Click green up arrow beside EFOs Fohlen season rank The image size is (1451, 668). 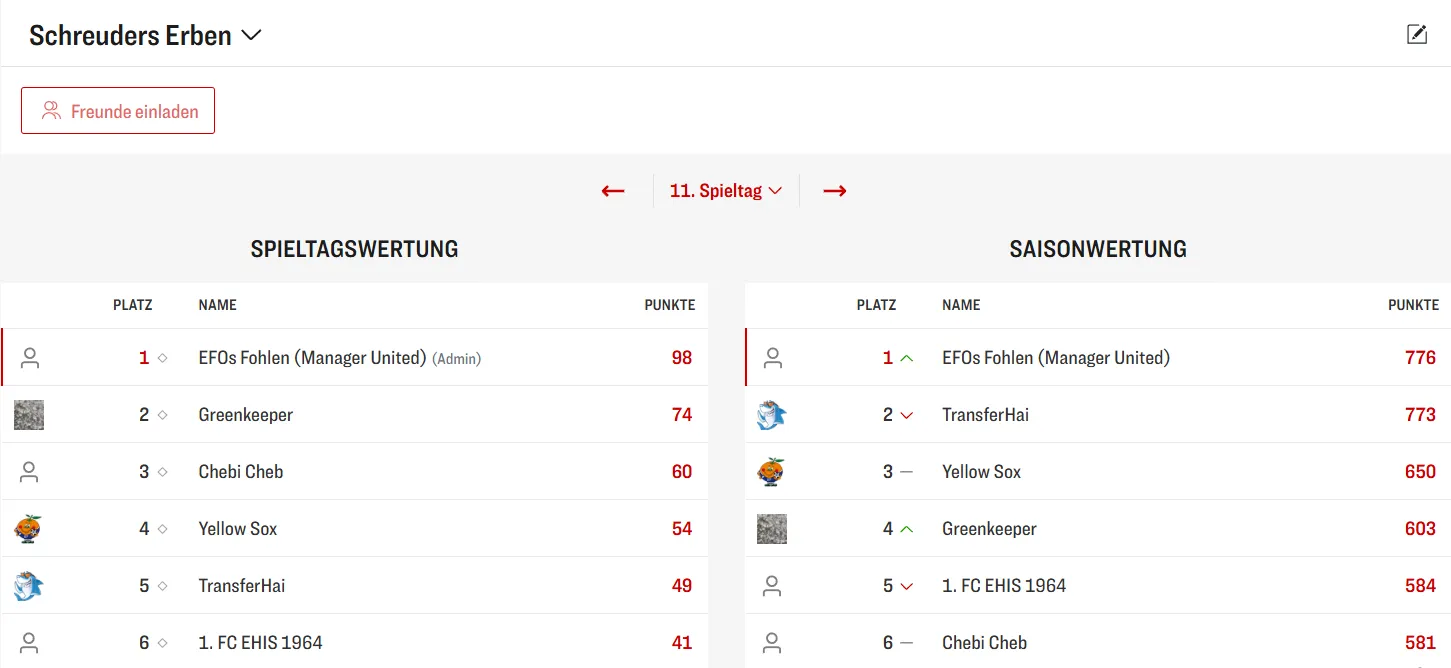tap(907, 358)
